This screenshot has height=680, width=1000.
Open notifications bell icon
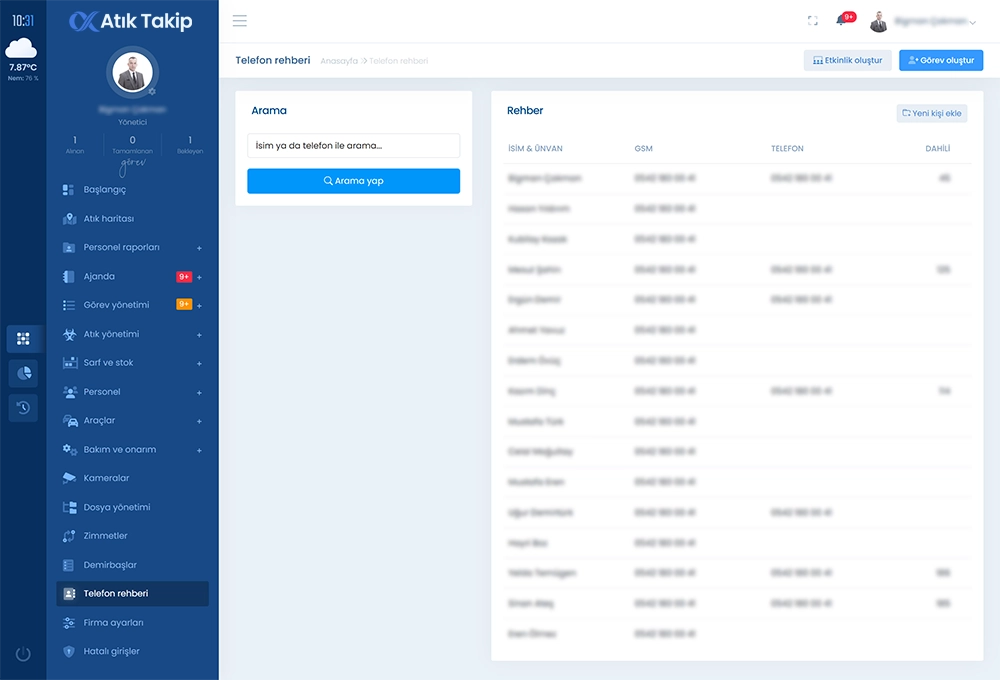tap(842, 21)
